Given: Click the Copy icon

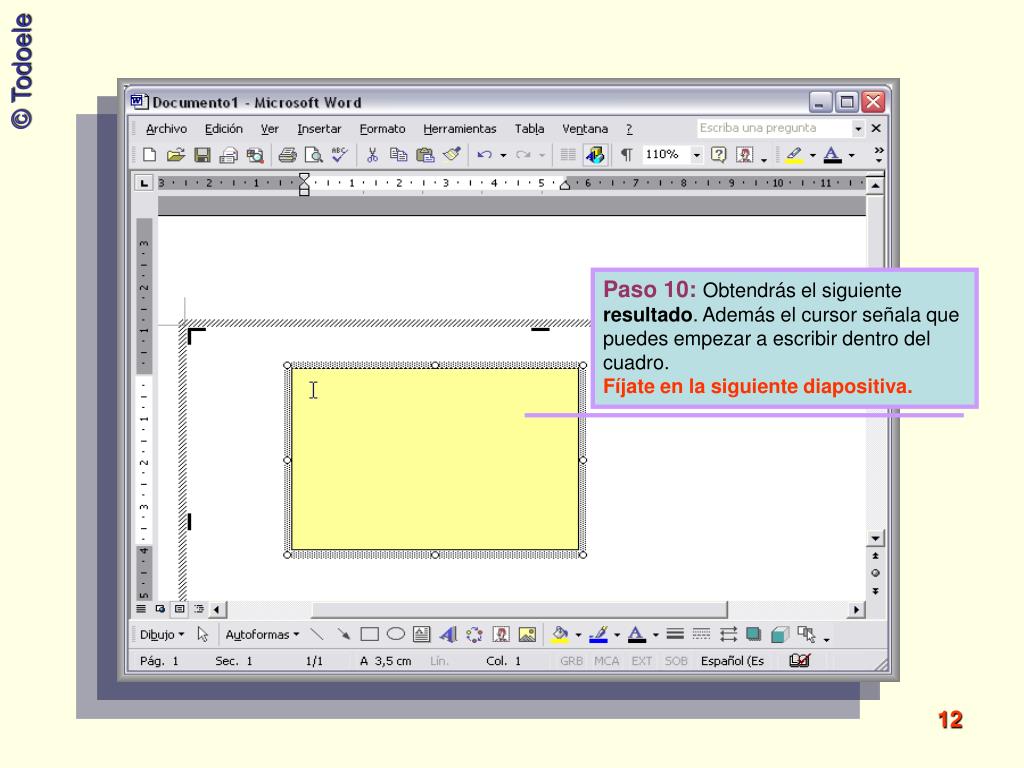Looking at the screenshot, I should pyautogui.click(x=398, y=155).
